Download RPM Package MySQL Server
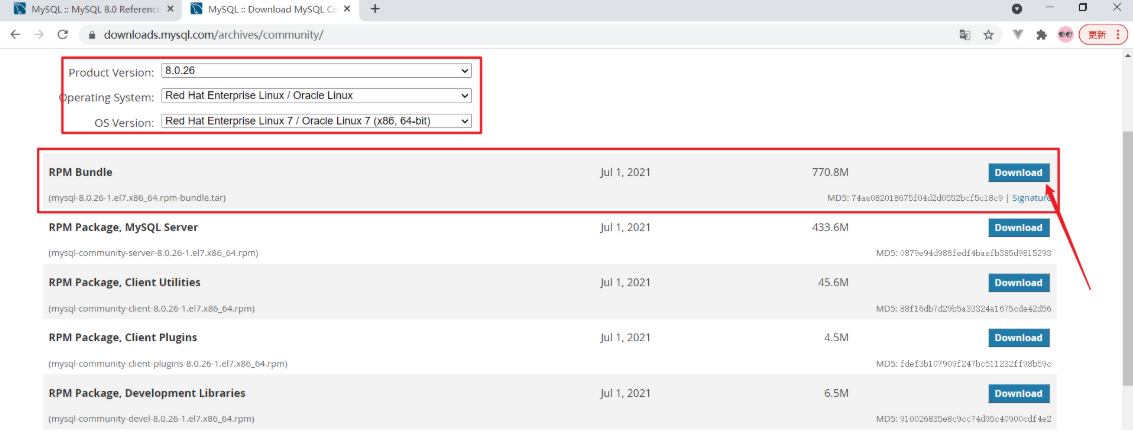The height and width of the screenshot is (440, 1133). [x=1019, y=228]
